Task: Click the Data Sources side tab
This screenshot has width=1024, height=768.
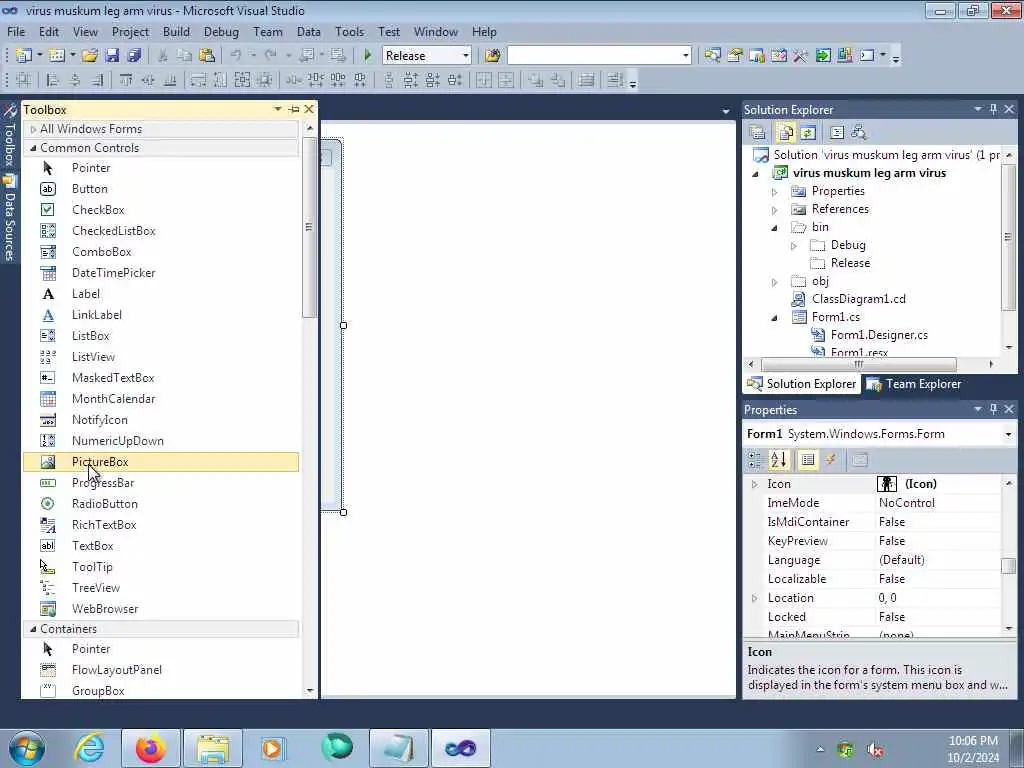Action: click(x=9, y=219)
